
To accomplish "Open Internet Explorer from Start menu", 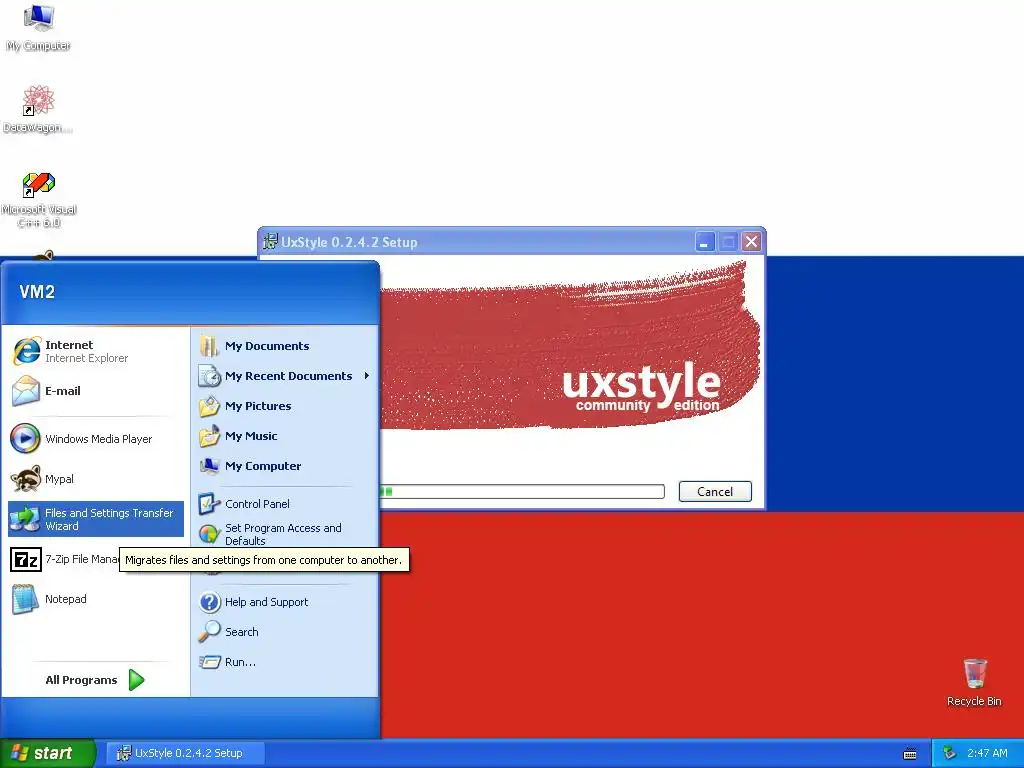I will tap(96, 351).
